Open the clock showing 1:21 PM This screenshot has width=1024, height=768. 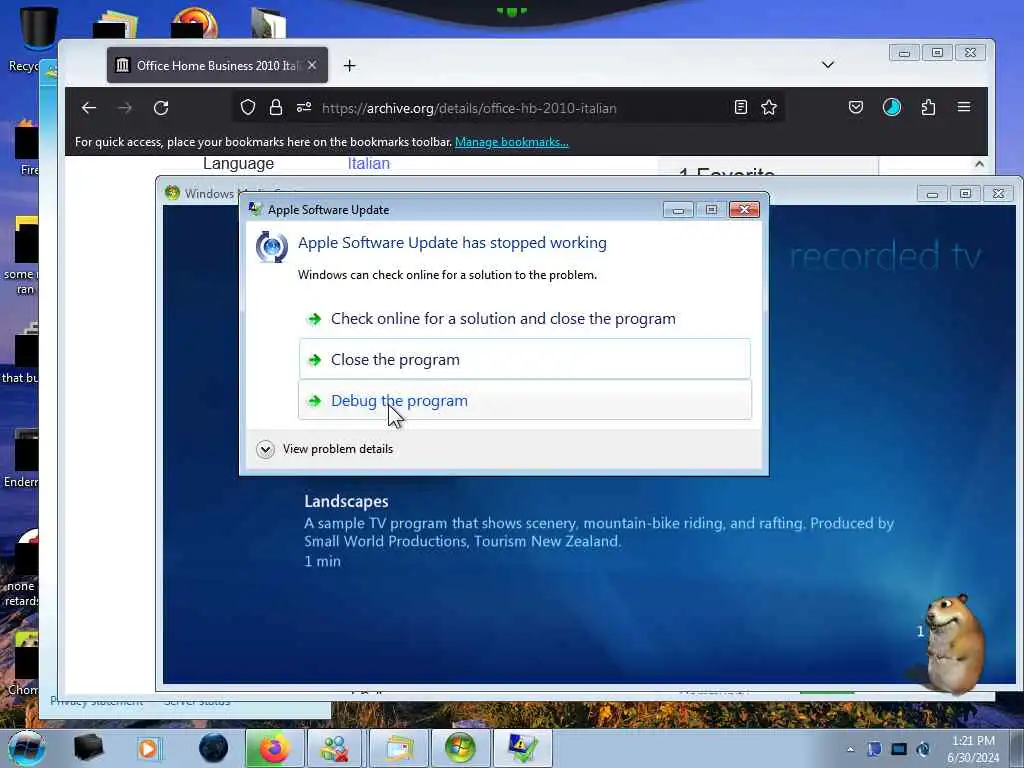973,749
